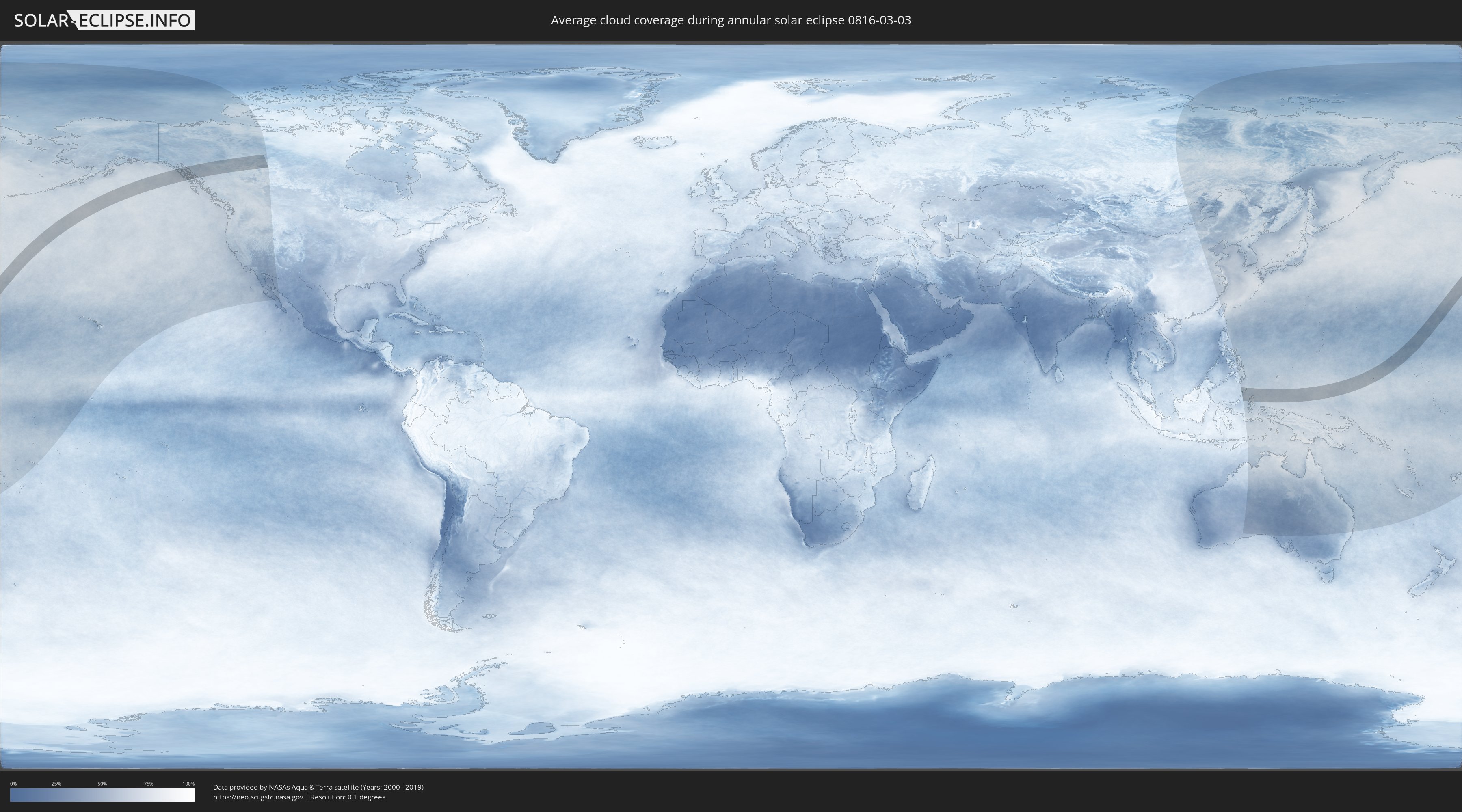Click the SOLAR-ECLIPSE.INFO logo
1462x812 pixels.
click(x=104, y=20)
